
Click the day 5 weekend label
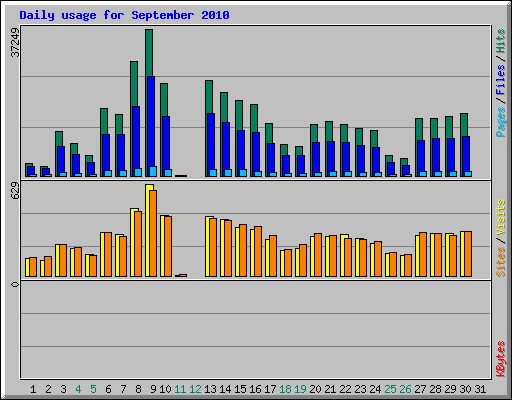click(x=93, y=389)
